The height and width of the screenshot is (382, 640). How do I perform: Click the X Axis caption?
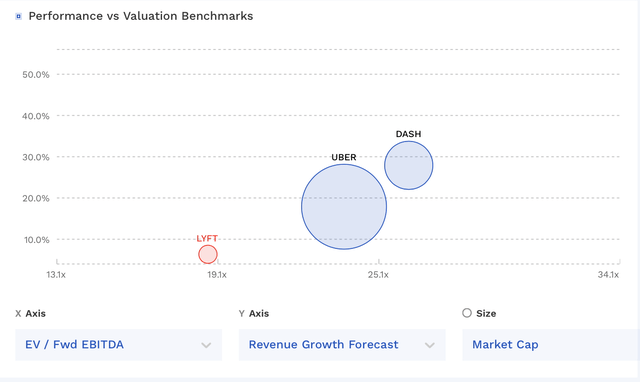(x=31, y=313)
